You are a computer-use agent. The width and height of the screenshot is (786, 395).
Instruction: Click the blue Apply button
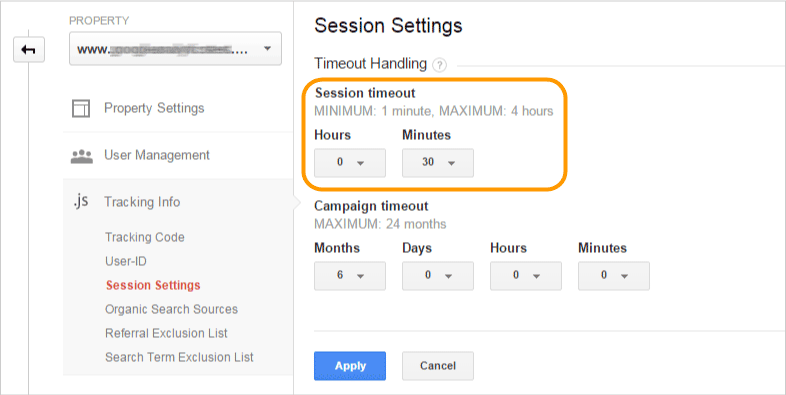click(x=350, y=366)
